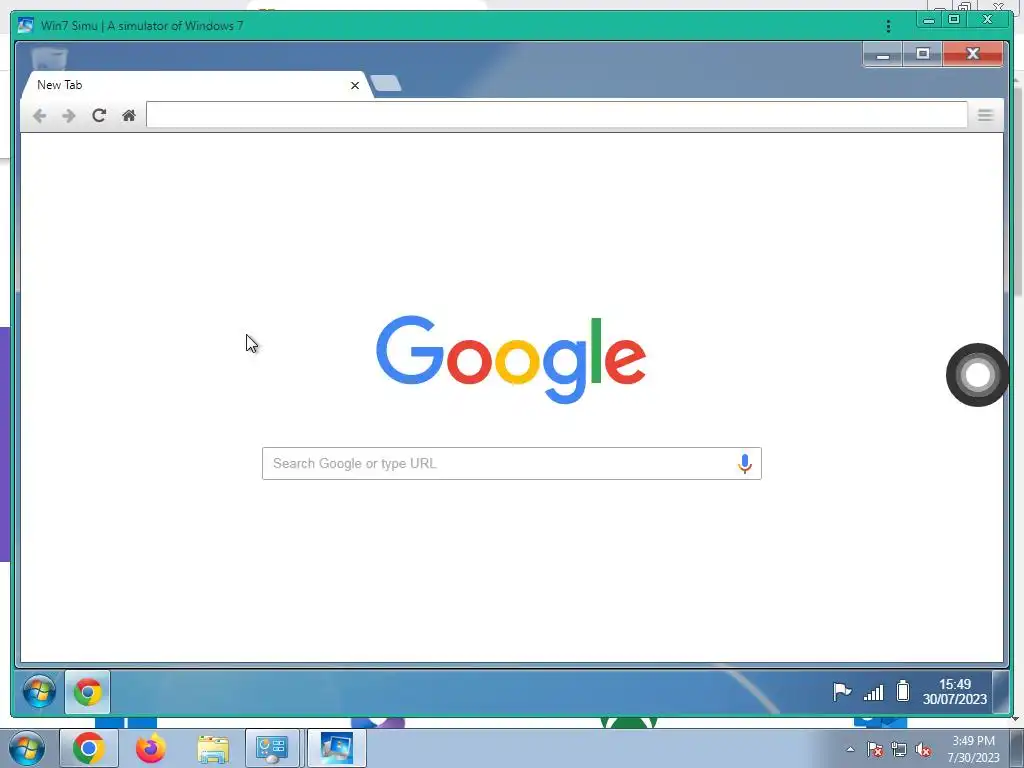Click simulator clock showing 15:49

[955, 692]
